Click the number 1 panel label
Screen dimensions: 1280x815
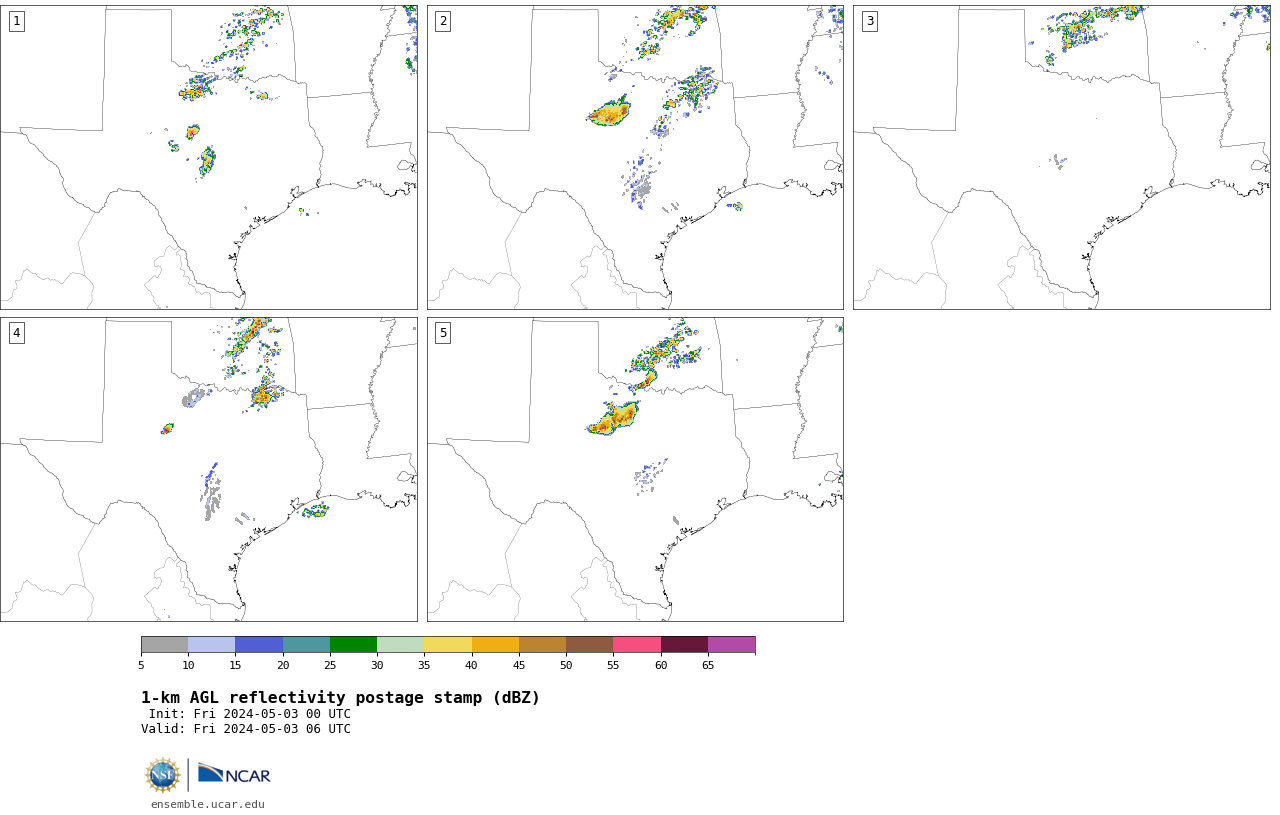point(16,21)
